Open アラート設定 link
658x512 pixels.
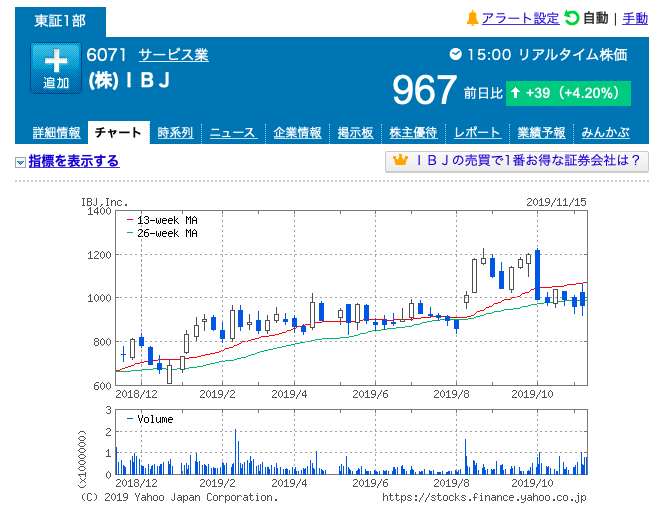point(520,18)
